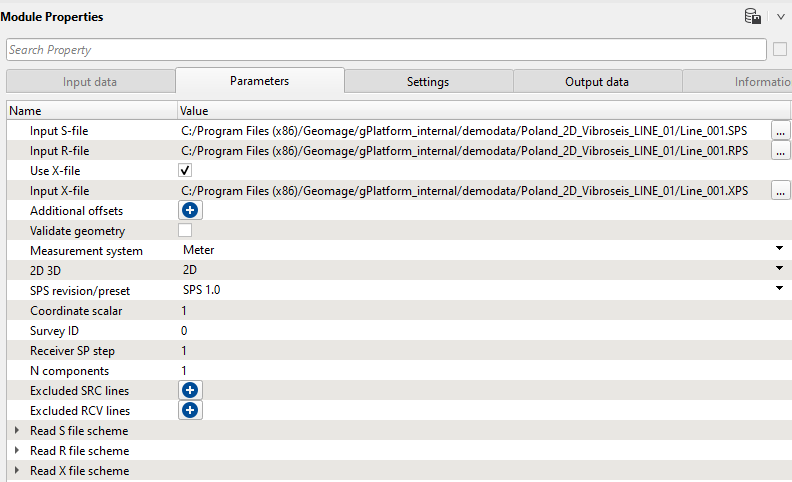Switch to the Input data tab

click(90, 82)
